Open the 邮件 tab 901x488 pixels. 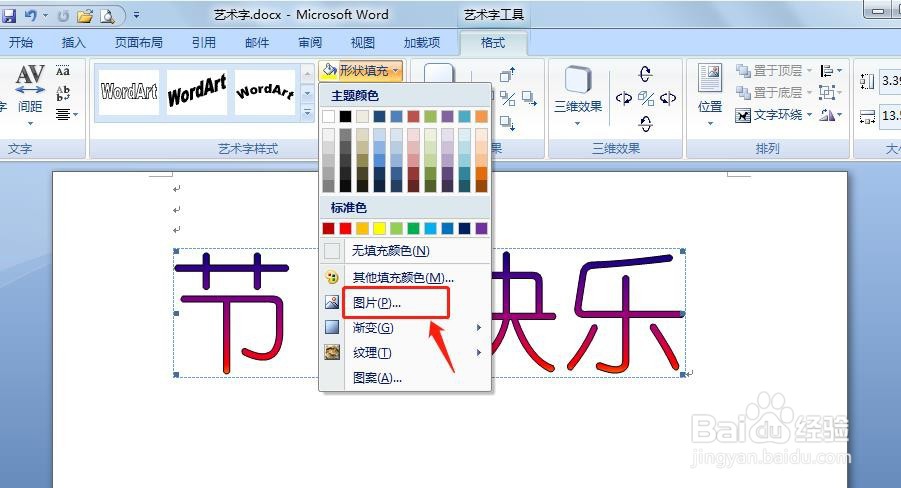click(257, 43)
